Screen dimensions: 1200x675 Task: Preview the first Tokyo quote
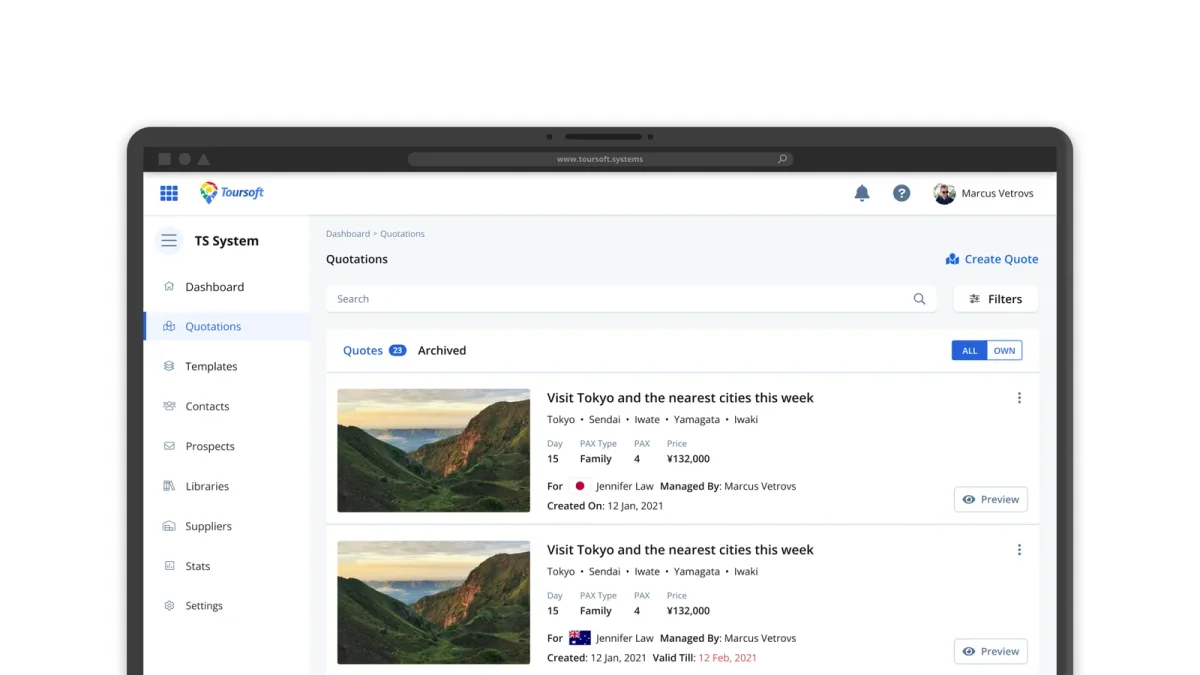click(x=991, y=499)
